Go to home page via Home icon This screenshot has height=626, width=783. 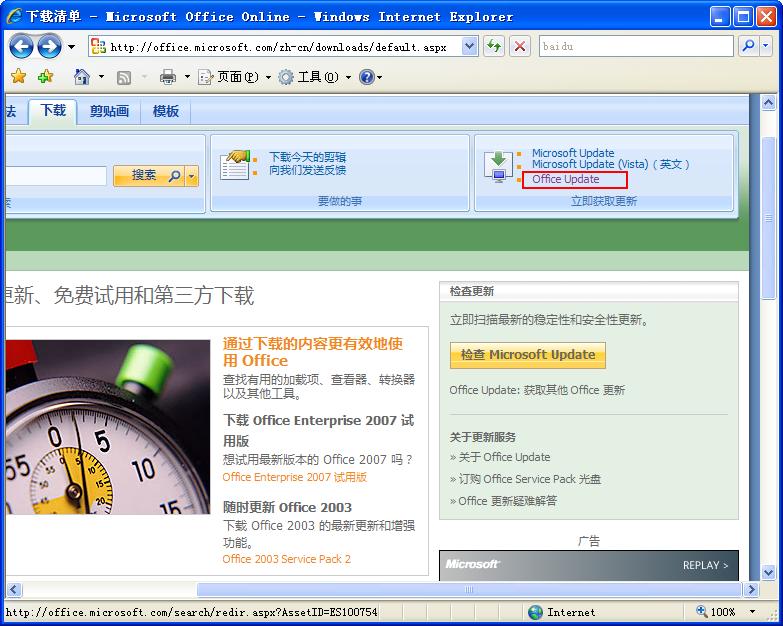coord(82,76)
